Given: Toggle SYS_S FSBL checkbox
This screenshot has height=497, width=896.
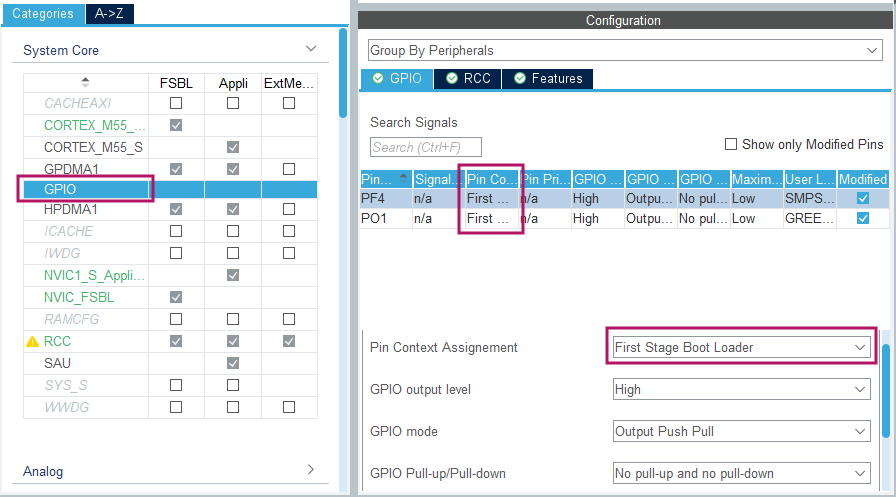Looking at the screenshot, I should pos(176,385).
